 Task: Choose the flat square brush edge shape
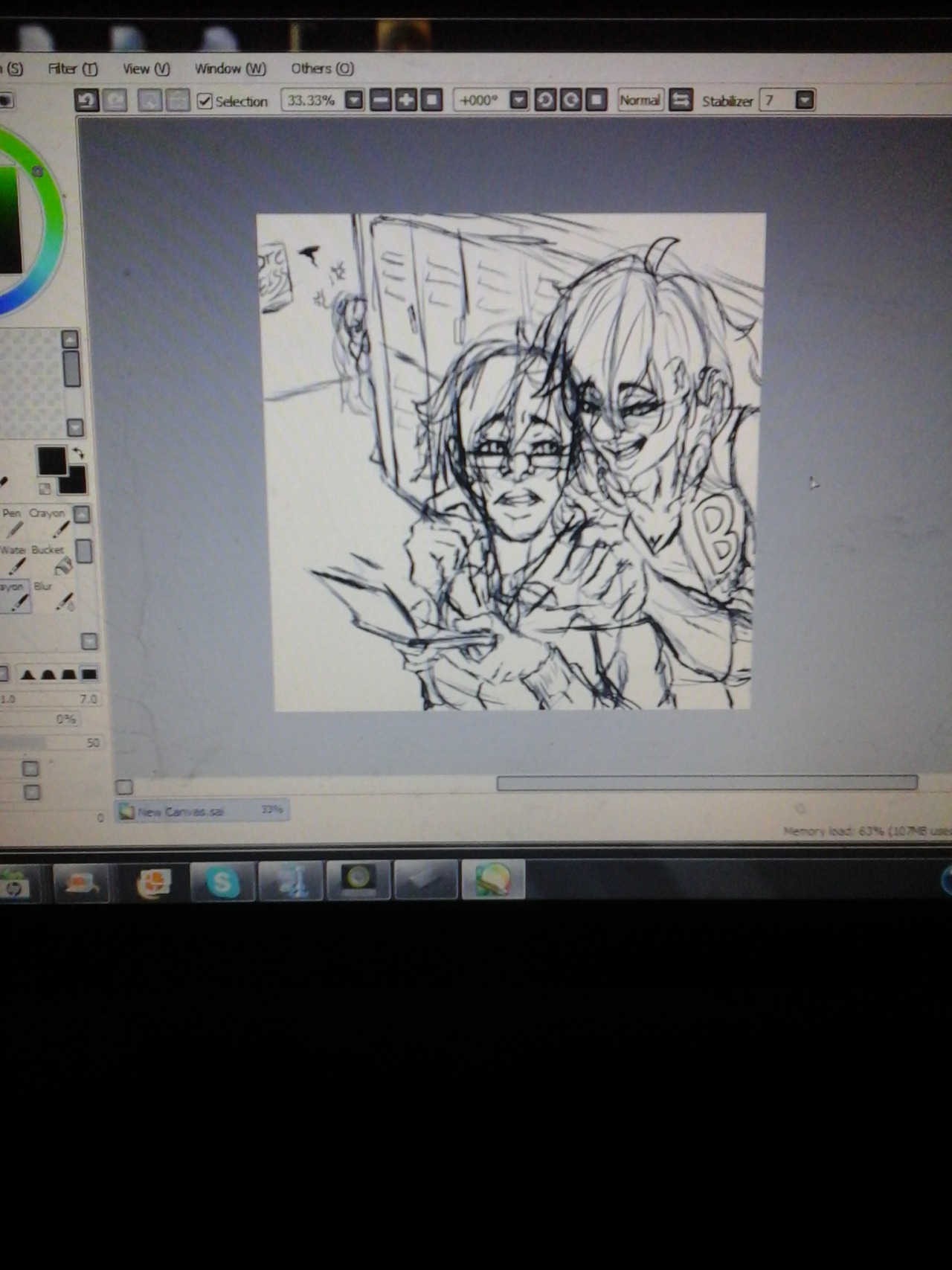coord(89,675)
